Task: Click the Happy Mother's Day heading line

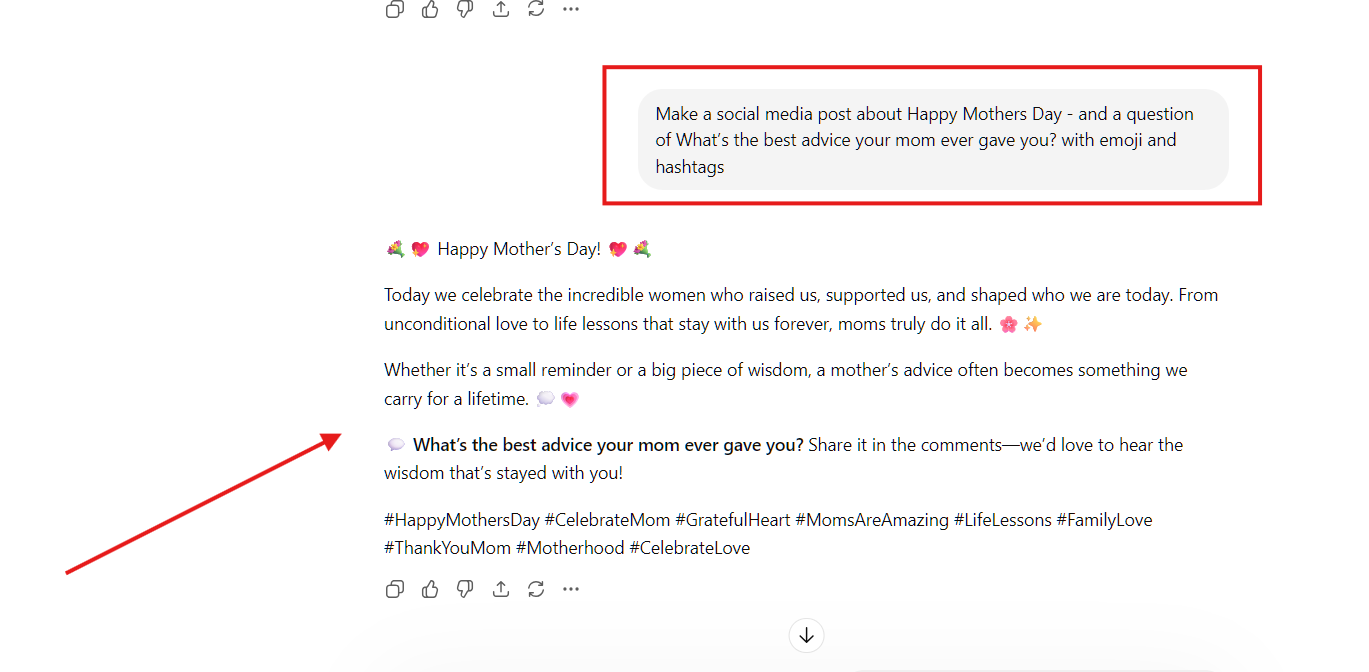Action: [x=519, y=249]
